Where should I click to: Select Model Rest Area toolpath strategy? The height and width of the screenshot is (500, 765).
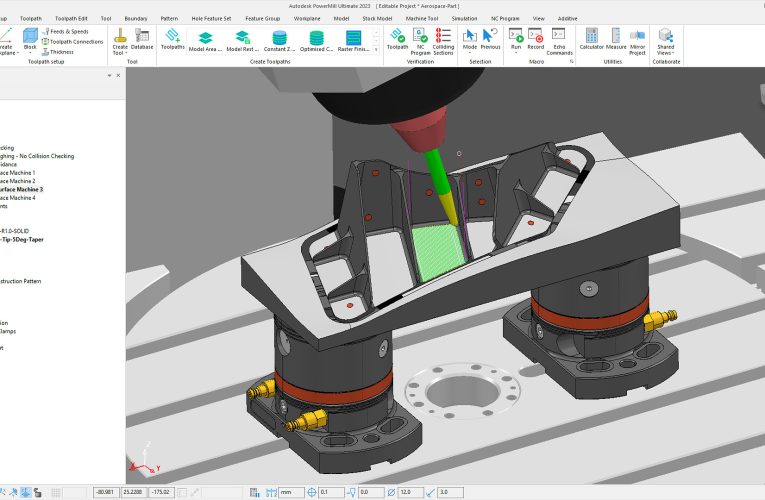[242, 41]
